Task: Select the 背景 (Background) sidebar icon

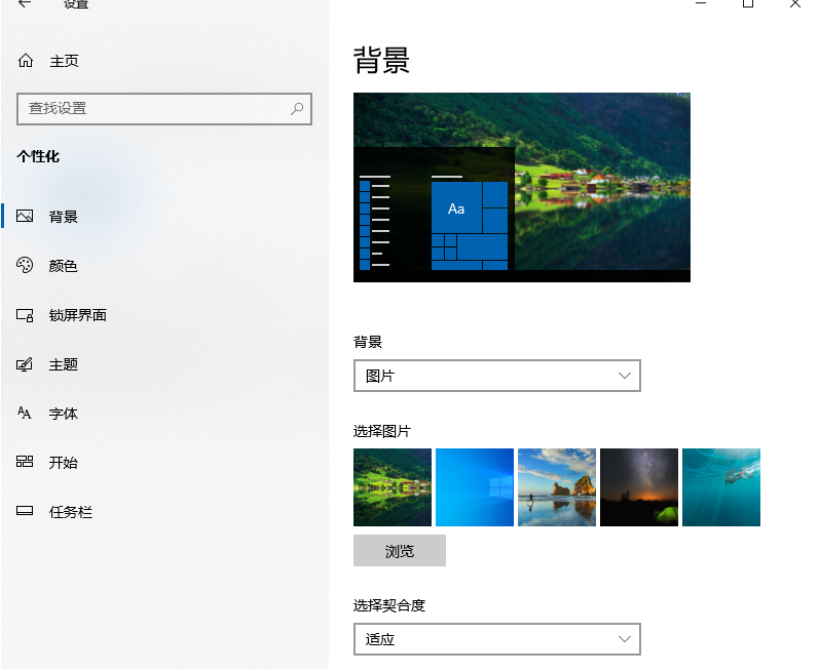Action: tap(24, 216)
